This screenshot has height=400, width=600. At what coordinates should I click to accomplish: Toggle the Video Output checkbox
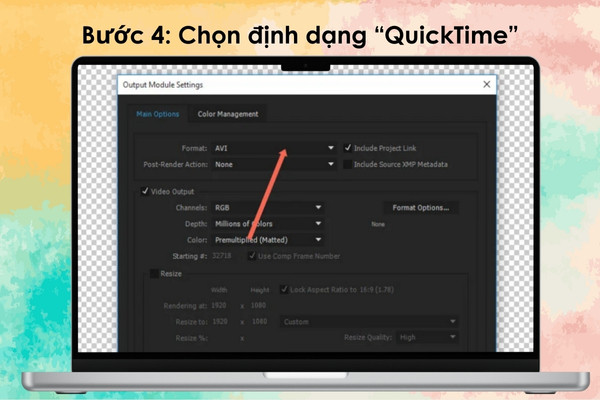coord(145,191)
